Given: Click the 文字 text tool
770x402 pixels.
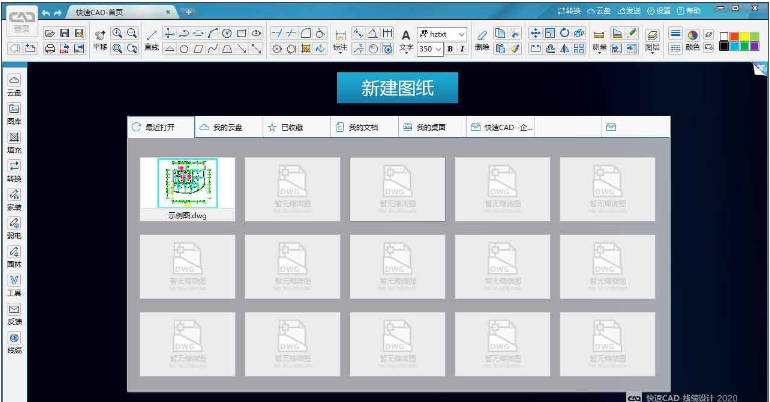Looking at the screenshot, I should [406, 38].
